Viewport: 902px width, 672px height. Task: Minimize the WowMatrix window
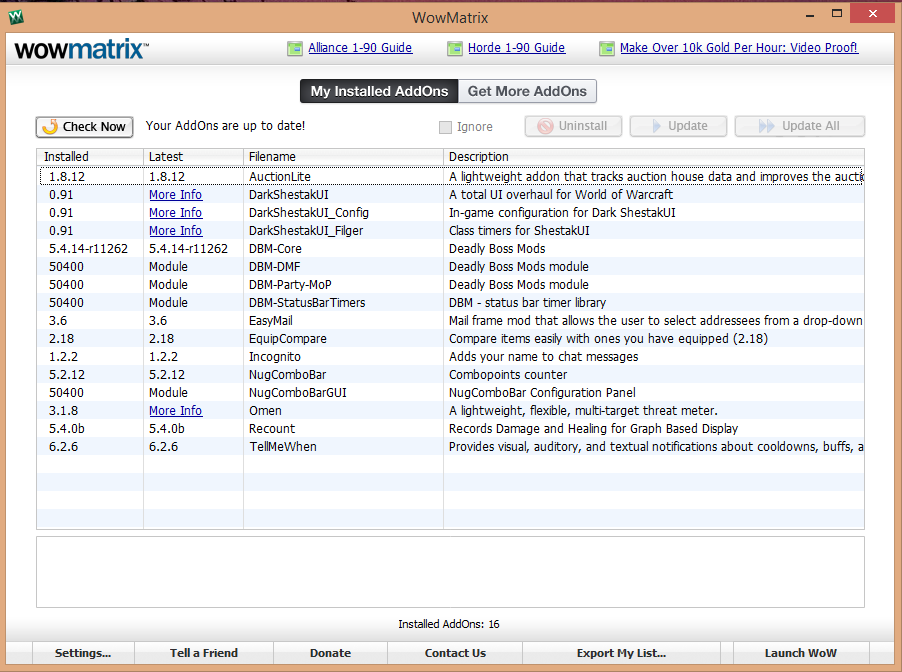coord(810,14)
